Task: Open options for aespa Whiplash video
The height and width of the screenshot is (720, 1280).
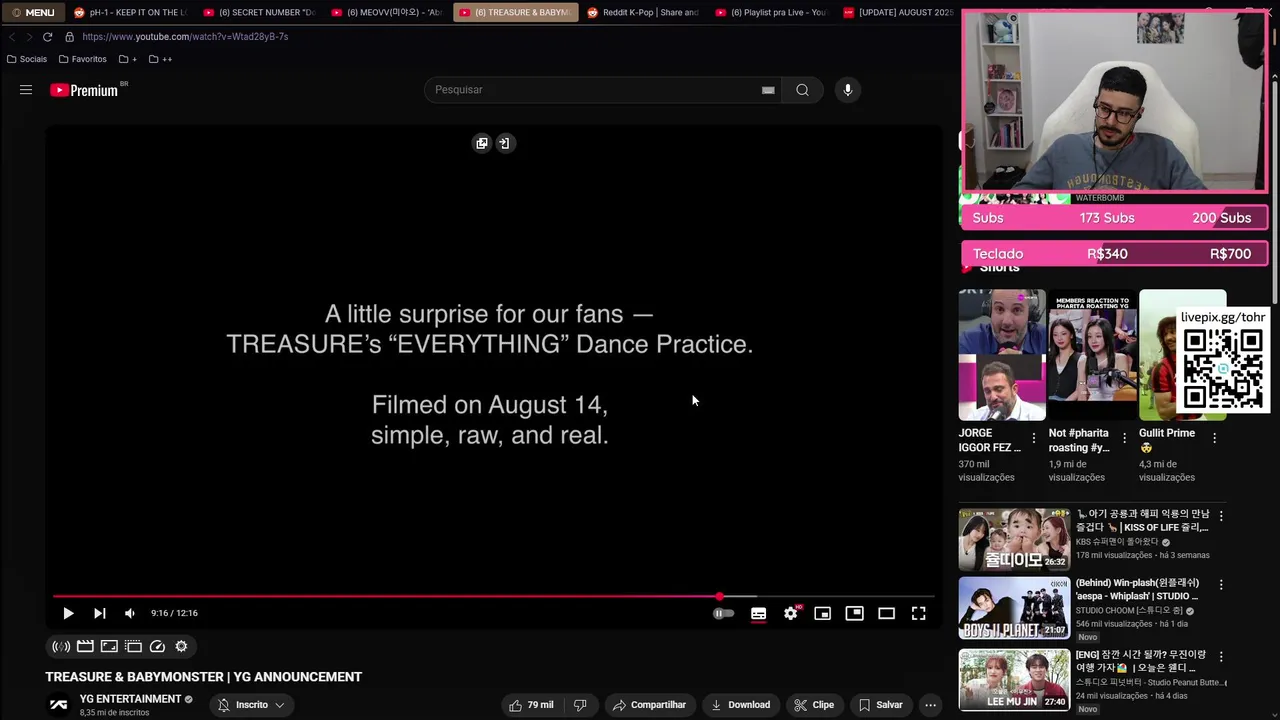Action: [1221, 584]
